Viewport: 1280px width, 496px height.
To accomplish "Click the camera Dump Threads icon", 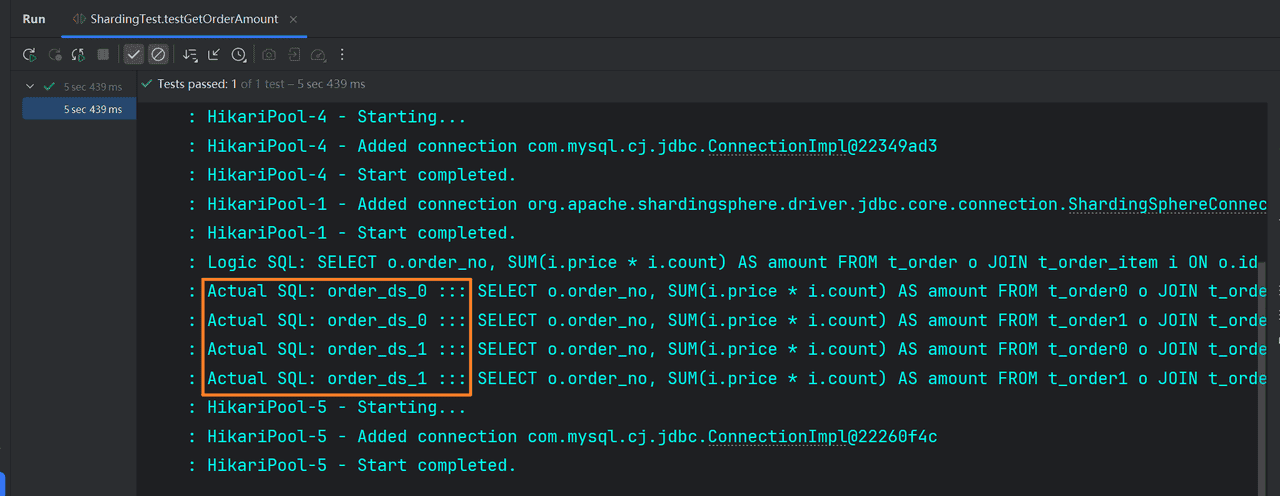I will coord(269,55).
